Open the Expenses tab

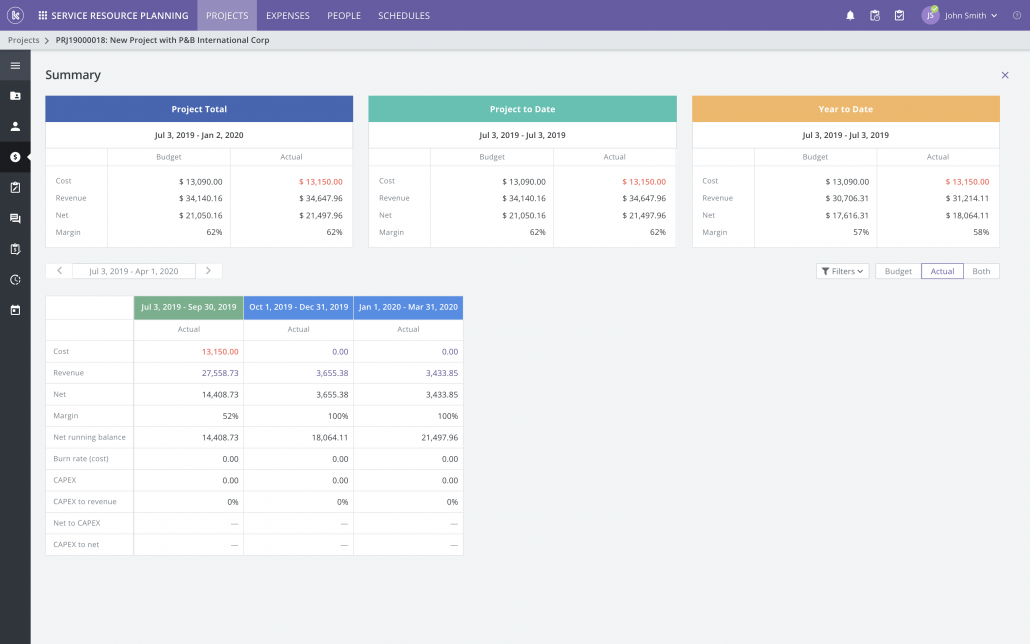point(288,15)
